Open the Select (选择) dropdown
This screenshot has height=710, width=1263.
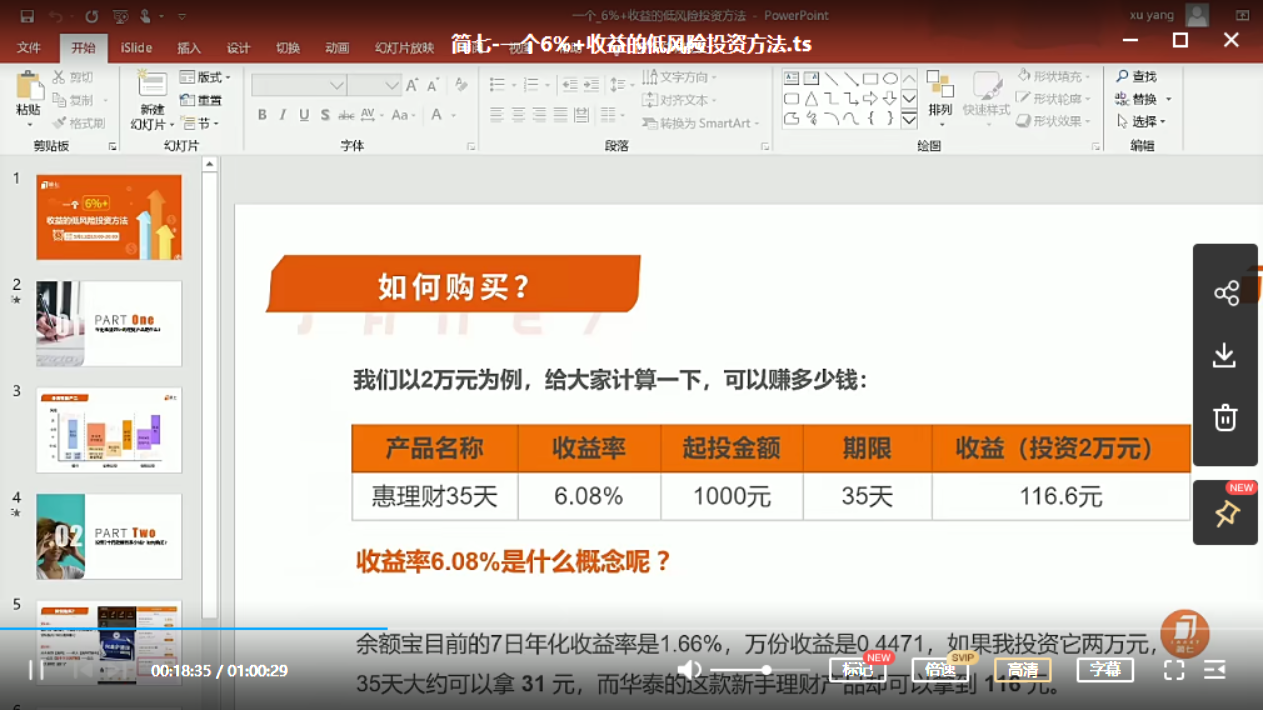1141,122
